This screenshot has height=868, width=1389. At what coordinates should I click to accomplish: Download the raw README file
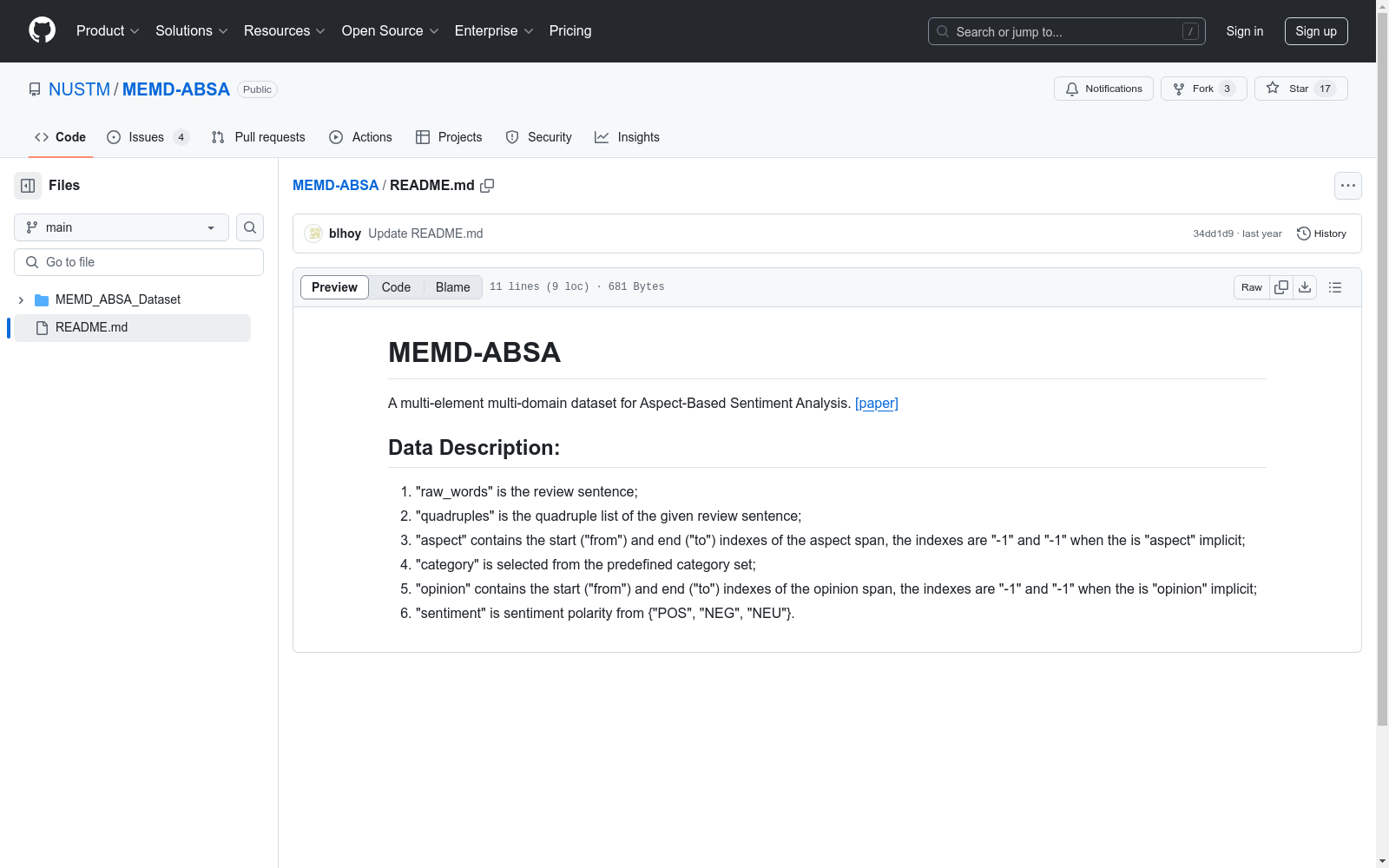click(1305, 286)
